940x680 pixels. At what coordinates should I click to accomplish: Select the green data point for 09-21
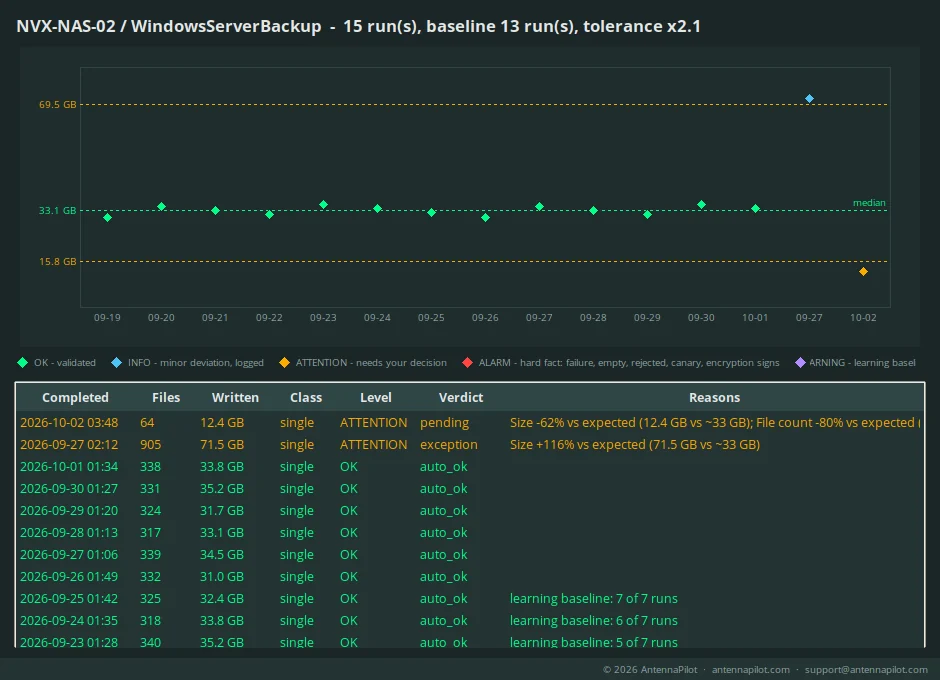[215, 210]
